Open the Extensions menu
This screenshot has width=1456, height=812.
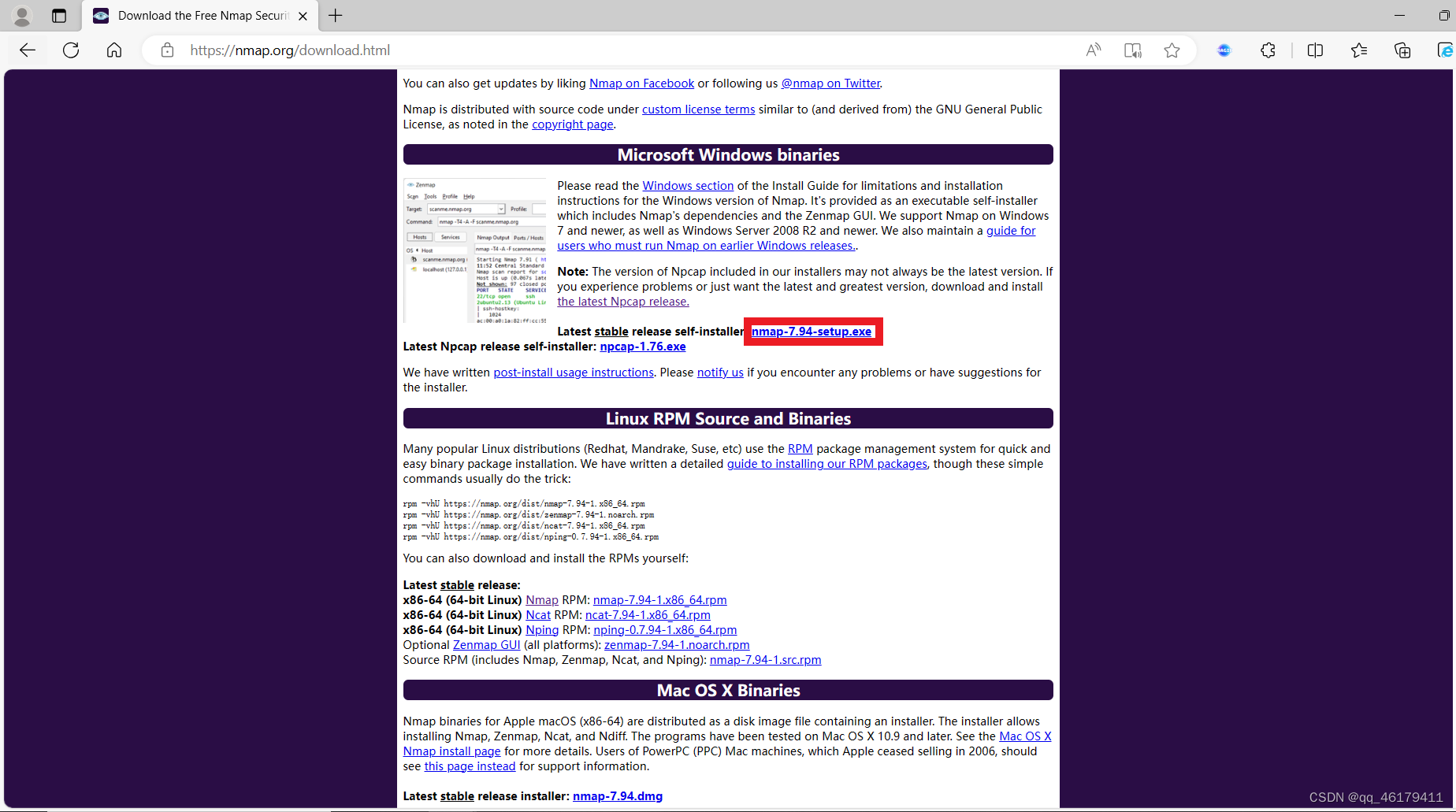click(1268, 50)
